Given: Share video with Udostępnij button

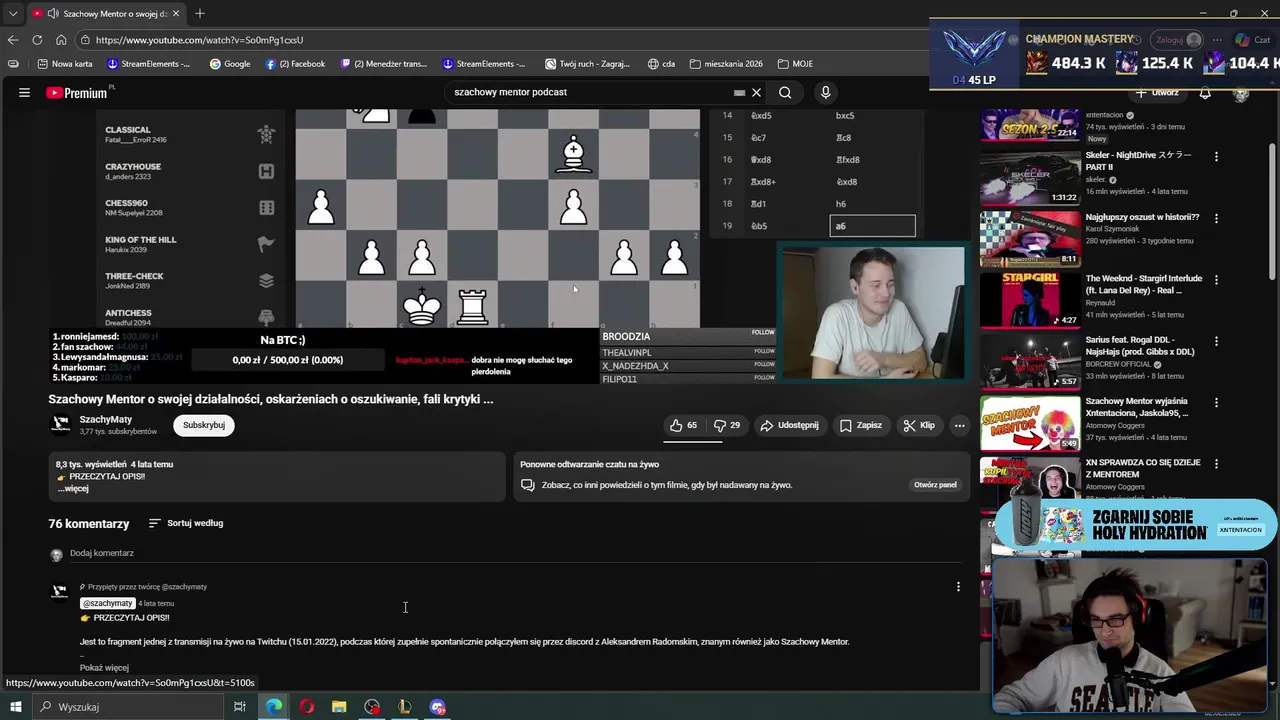Looking at the screenshot, I should tap(789, 425).
